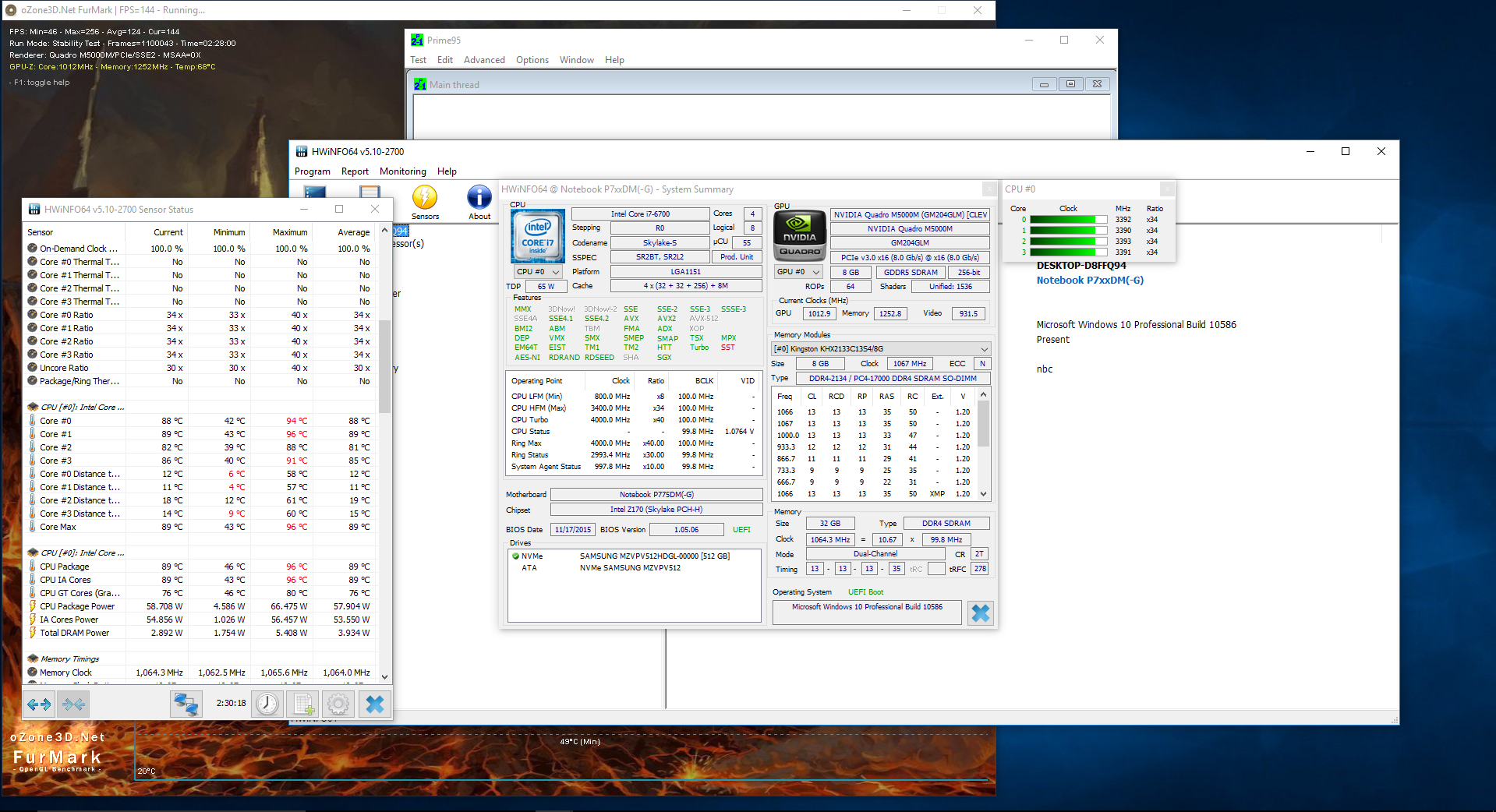Click the Sensor Status window title icon
Image resolution: width=1496 pixels, height=812 pixels.
pos(34,209)
